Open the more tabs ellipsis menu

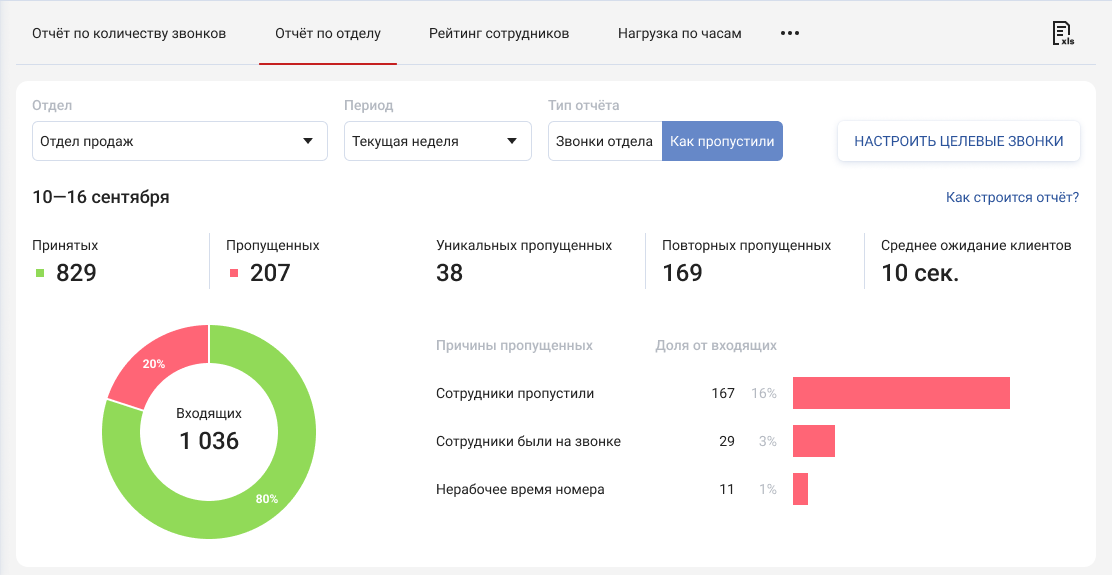[x=790, y=33]
